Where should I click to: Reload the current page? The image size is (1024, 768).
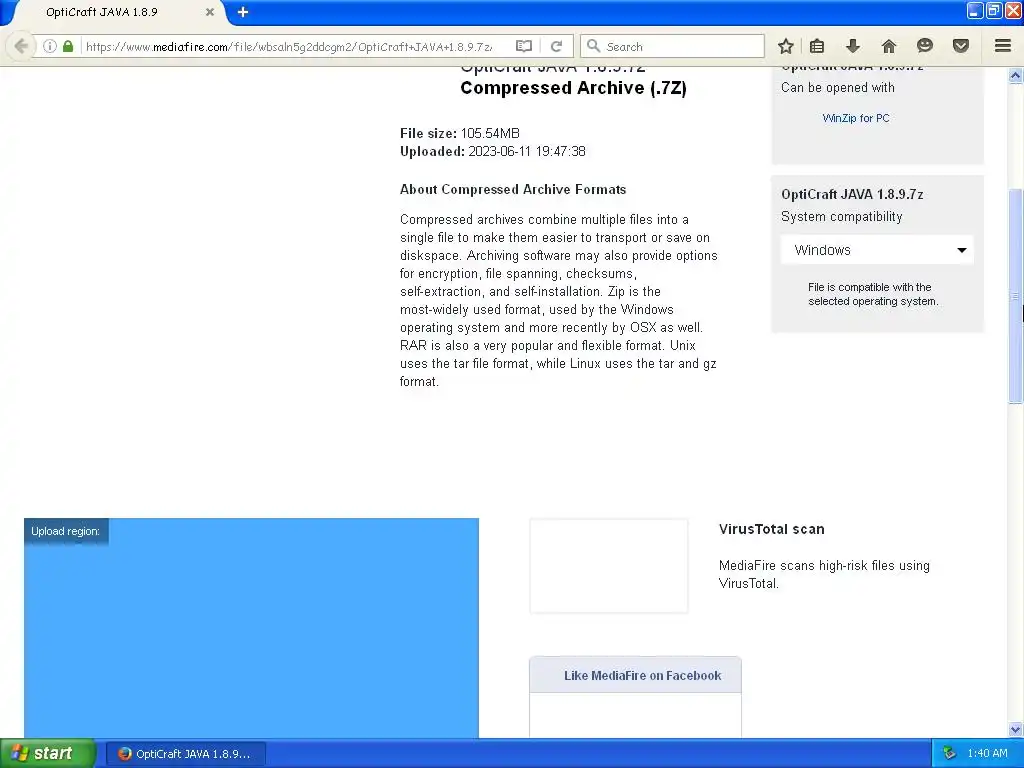point(556,46)
